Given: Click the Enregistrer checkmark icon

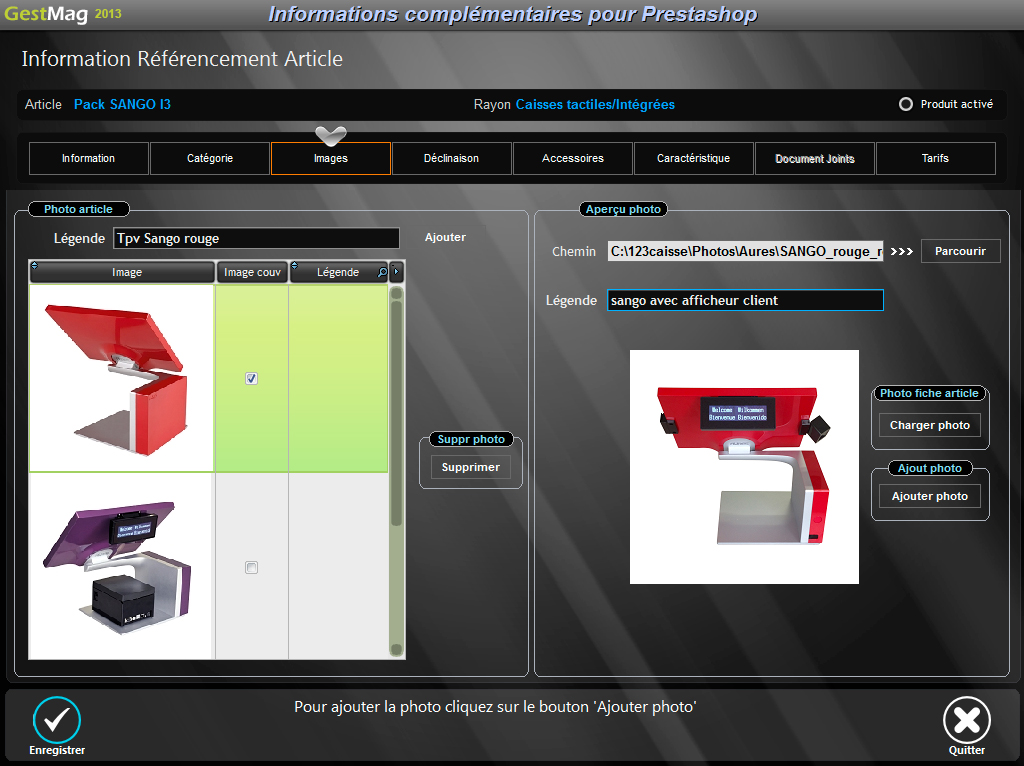Looking at the screenshot, I should (x=57, y=720).
